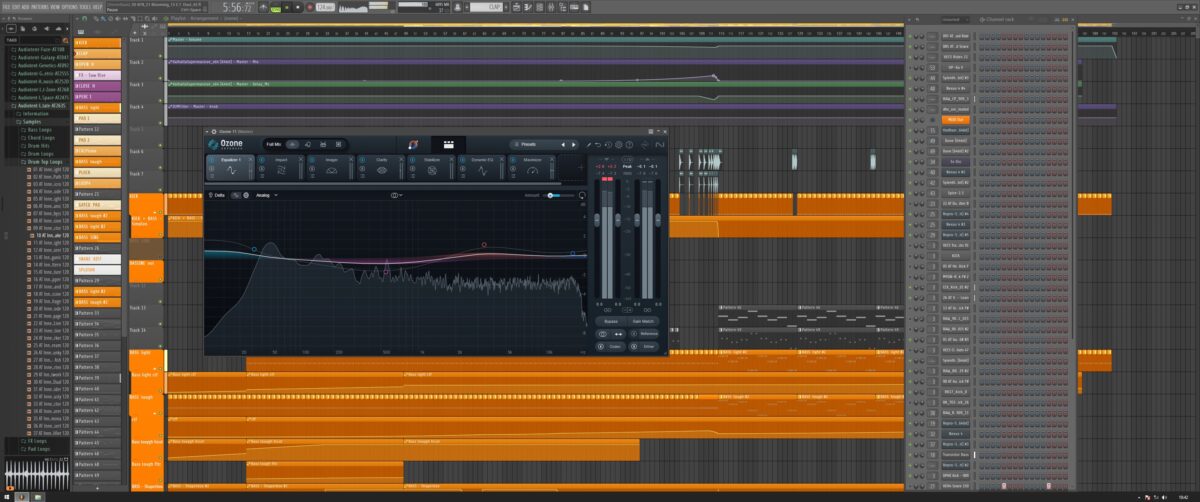This screenshot has height=502, width=1200.
Task: Load the previous Ozone preset arrow
Action: coord(563,144)
